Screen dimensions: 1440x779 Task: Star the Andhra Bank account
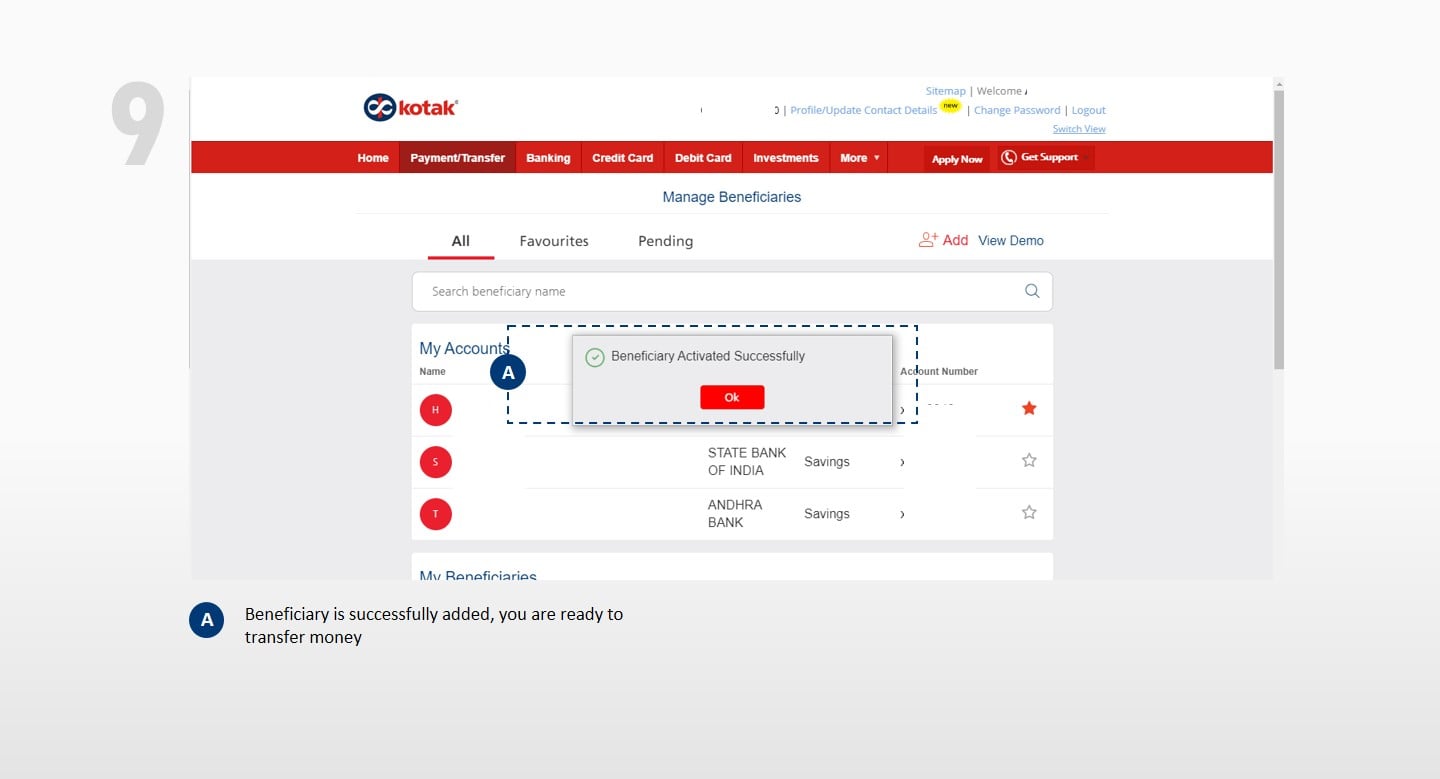[1029, 513]
